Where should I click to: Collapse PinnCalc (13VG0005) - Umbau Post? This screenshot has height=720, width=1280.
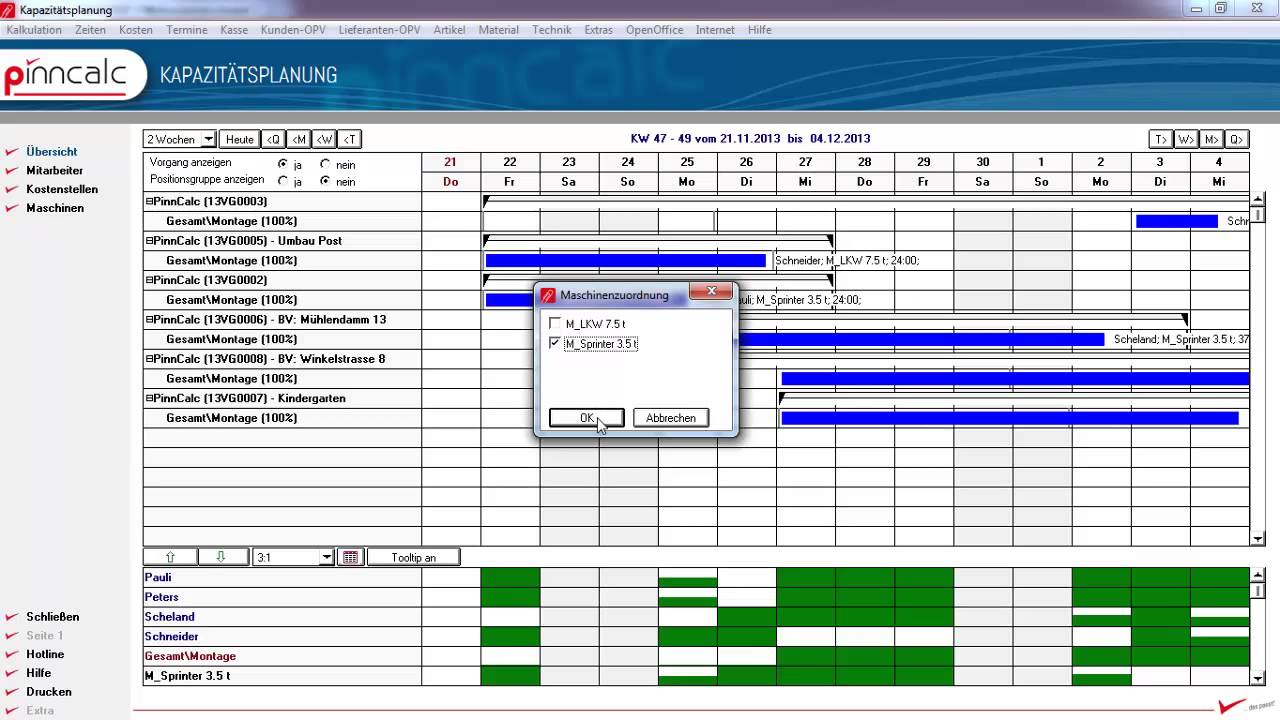[x=149, y=241]
